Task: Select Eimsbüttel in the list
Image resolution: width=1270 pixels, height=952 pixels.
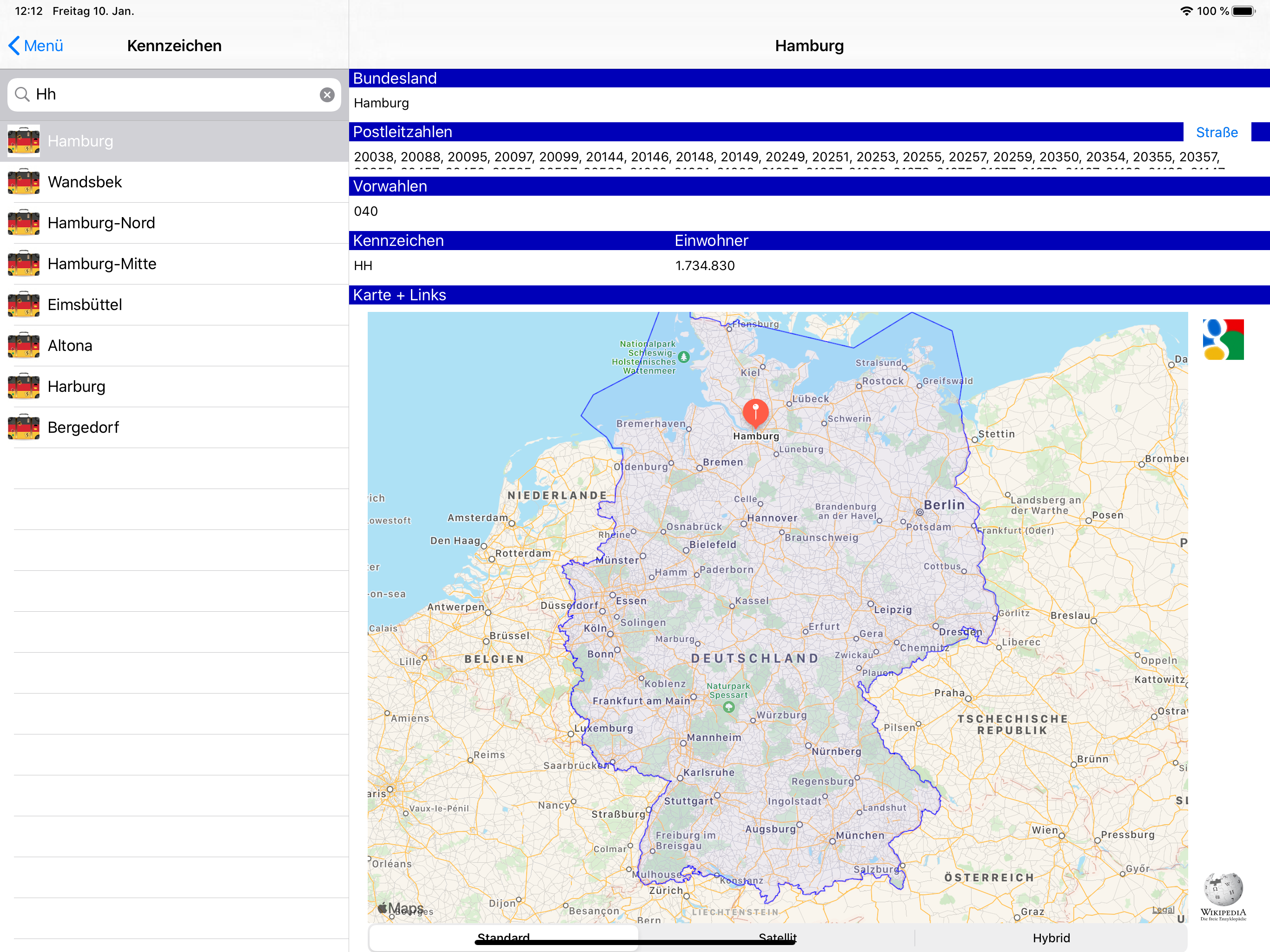Action: (x=174, y=305)
